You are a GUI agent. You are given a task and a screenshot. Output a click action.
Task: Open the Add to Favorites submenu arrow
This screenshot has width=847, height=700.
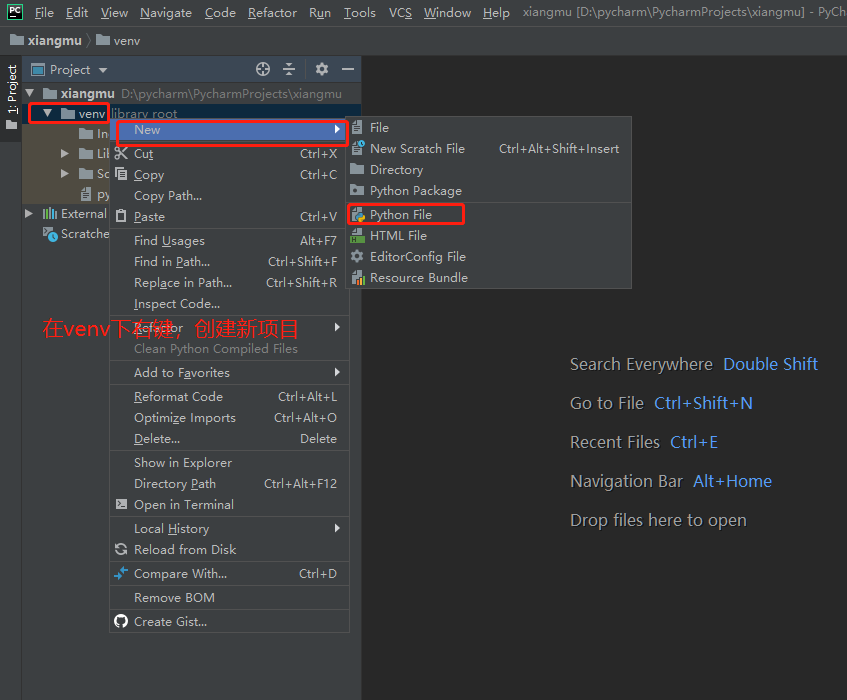337,372
